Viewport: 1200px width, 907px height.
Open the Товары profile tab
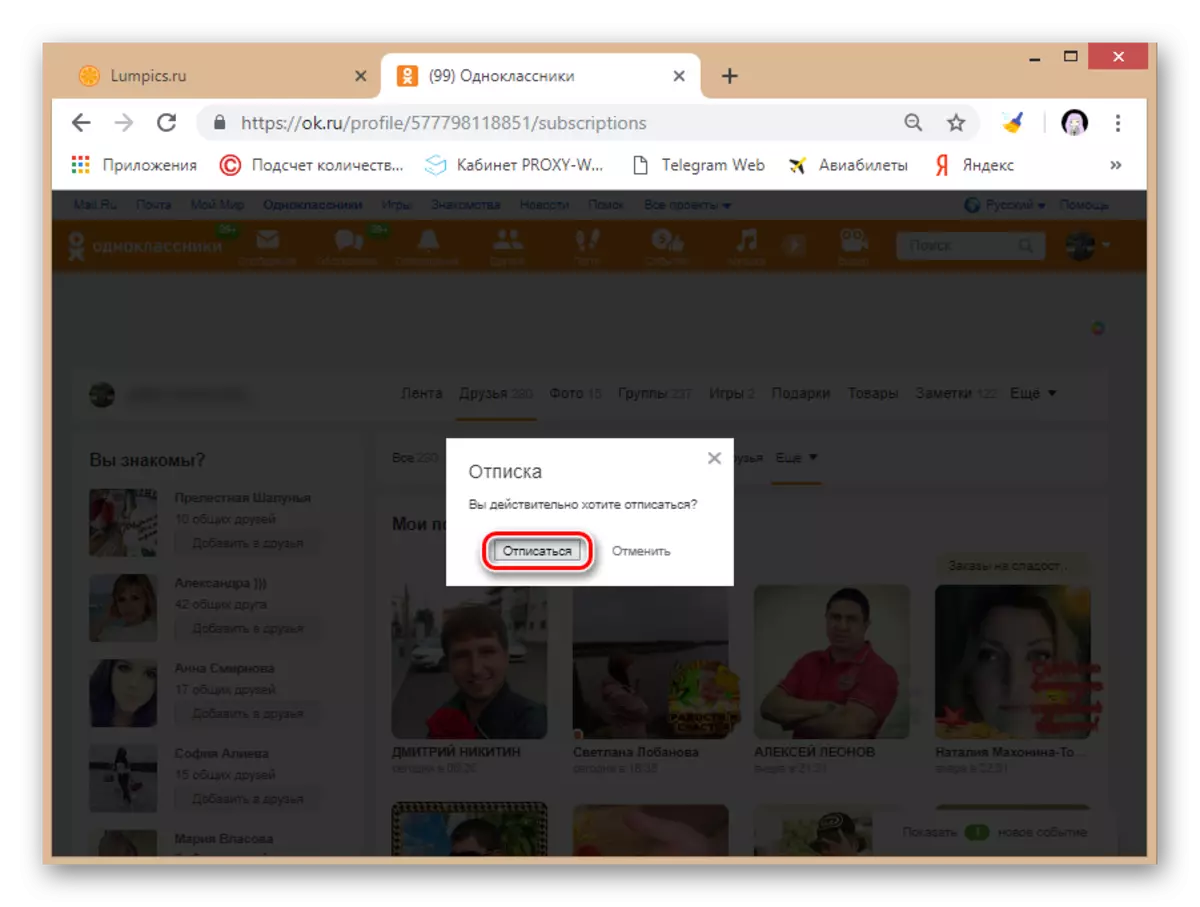pyautogui.click(x=873, y=394)
